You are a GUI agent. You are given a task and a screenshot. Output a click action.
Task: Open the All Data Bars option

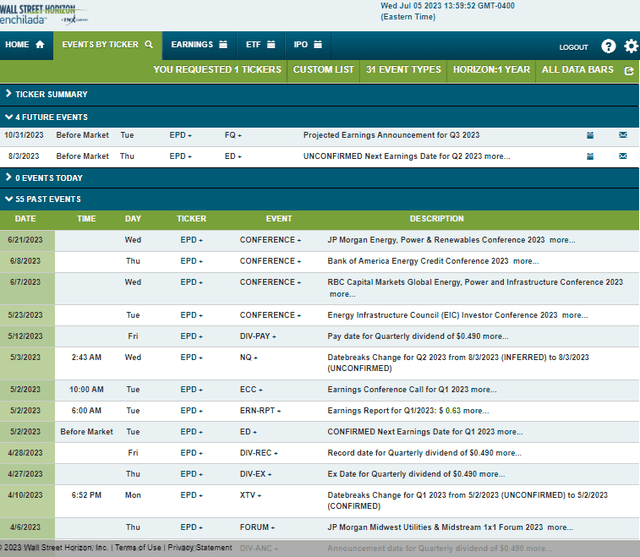pyautogui.click(x=577, y=70)
